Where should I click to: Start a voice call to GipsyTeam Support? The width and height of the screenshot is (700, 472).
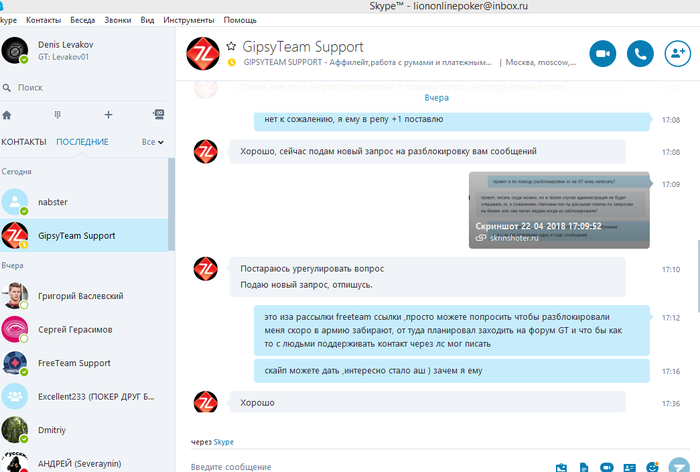click(x=640, y=54)
